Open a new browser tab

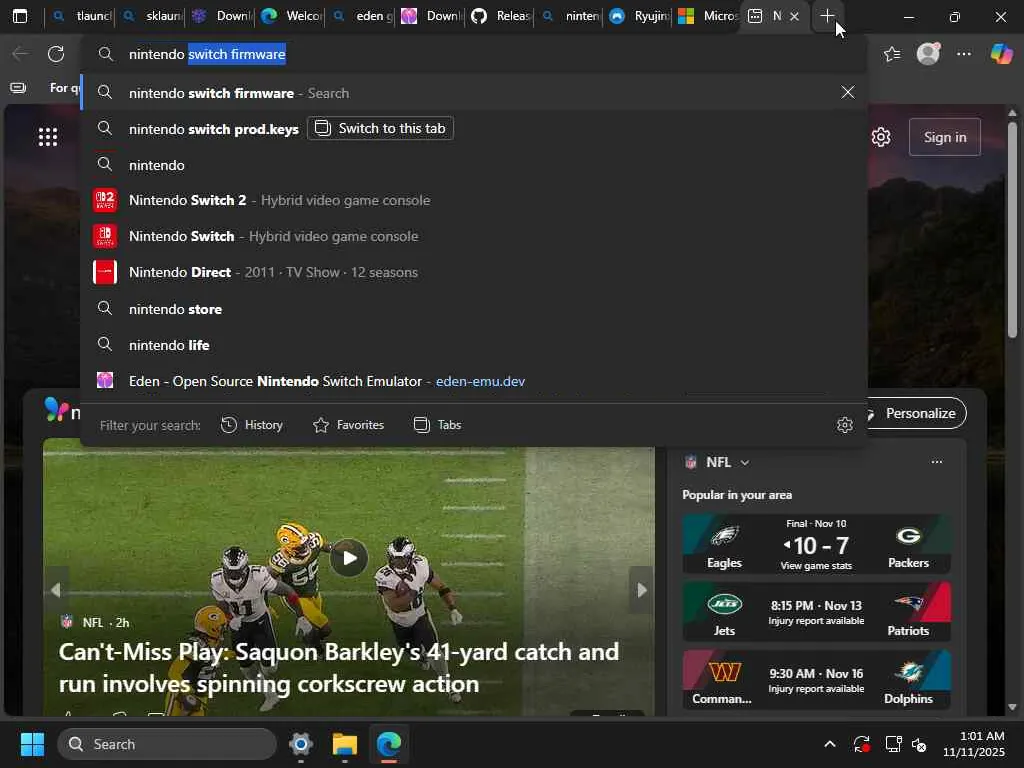tap(827, 16)
